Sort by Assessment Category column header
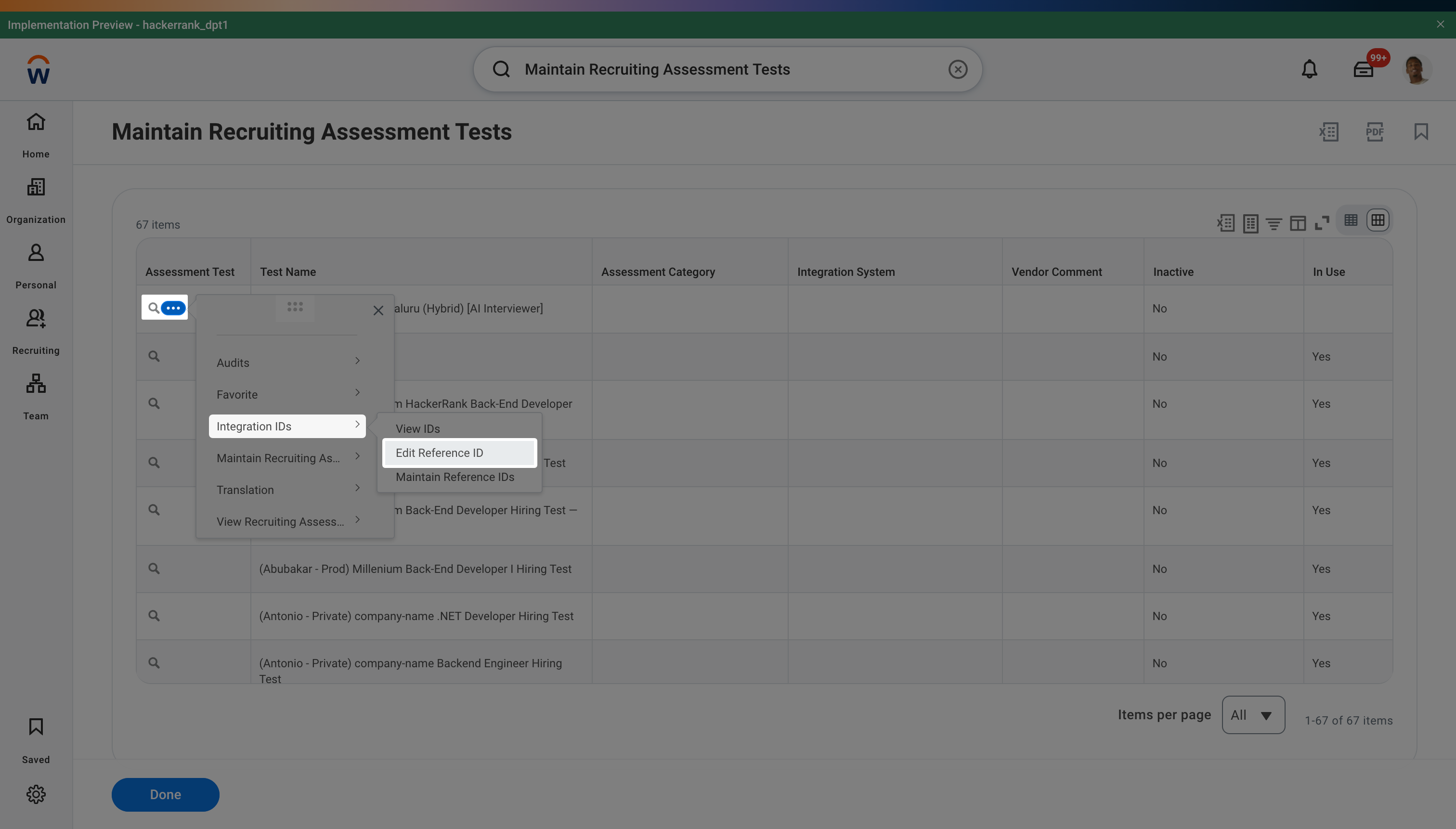 pyautogui.click(x=658, y=272)
